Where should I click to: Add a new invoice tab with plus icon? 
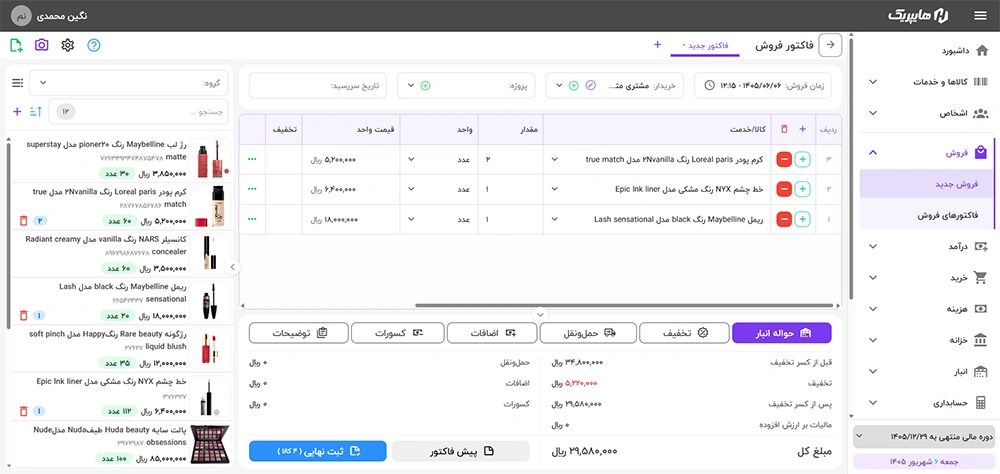point(658,45)
